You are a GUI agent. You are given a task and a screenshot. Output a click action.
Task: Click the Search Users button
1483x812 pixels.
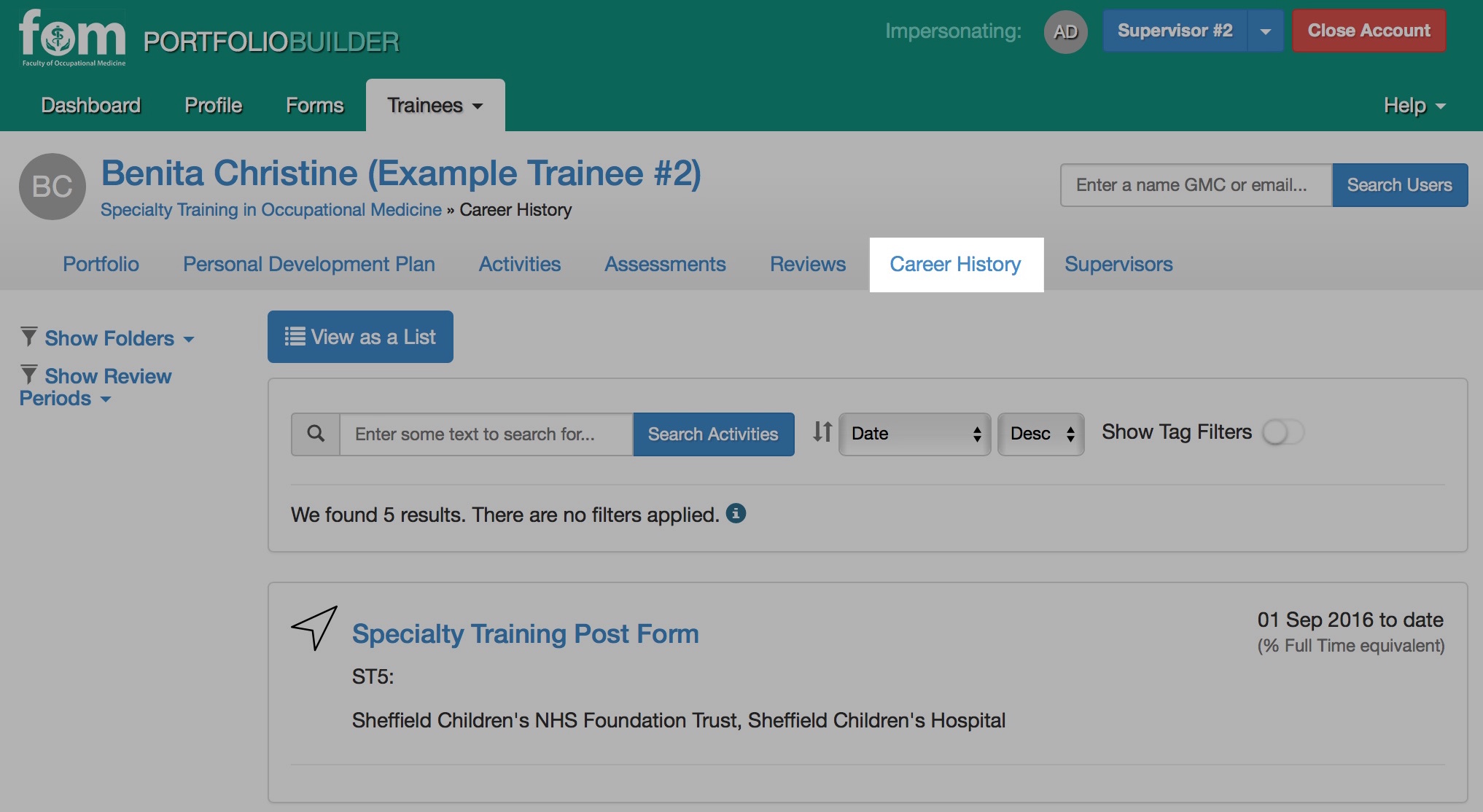click(x=1399, y=185)
